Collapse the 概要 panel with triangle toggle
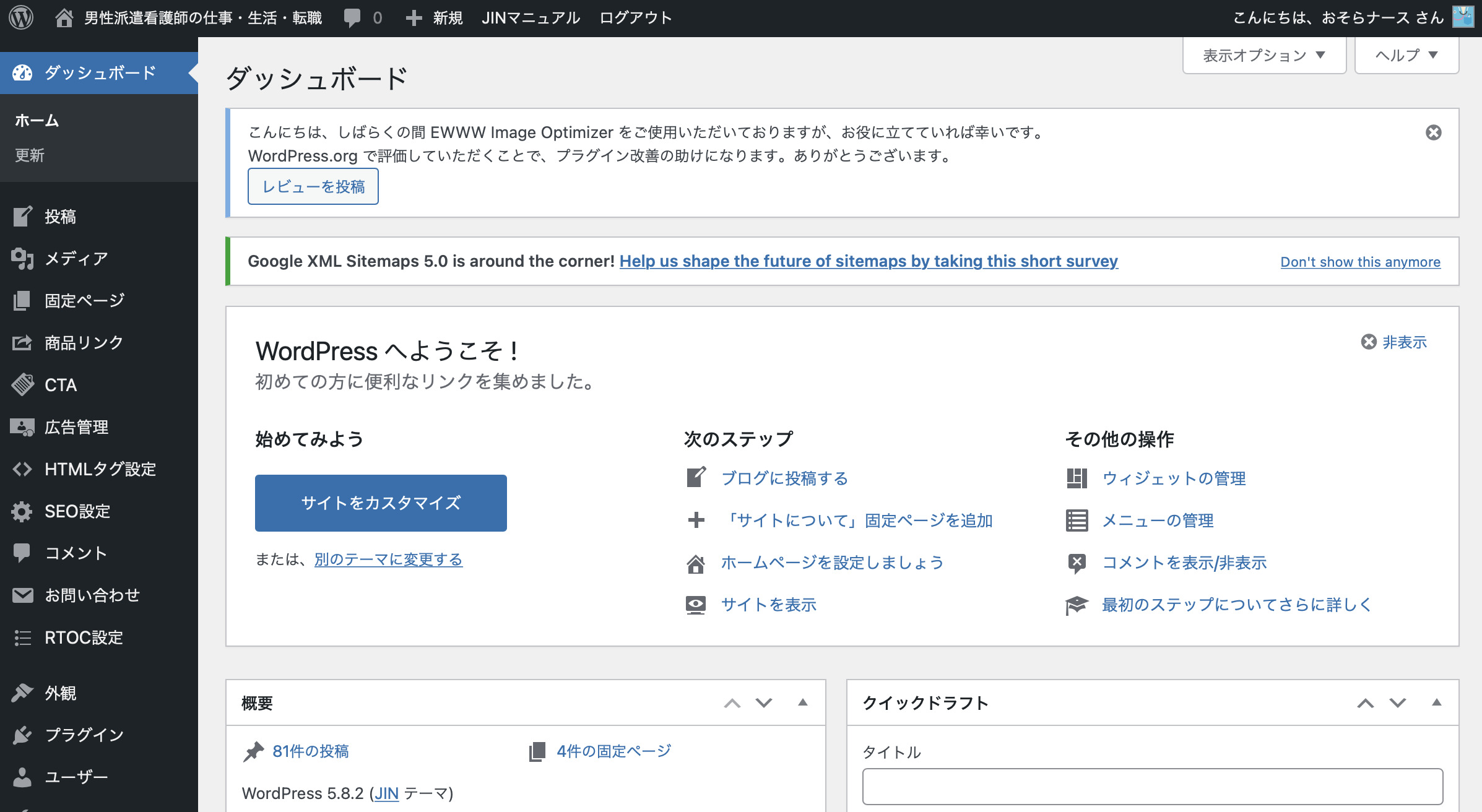 803,702
